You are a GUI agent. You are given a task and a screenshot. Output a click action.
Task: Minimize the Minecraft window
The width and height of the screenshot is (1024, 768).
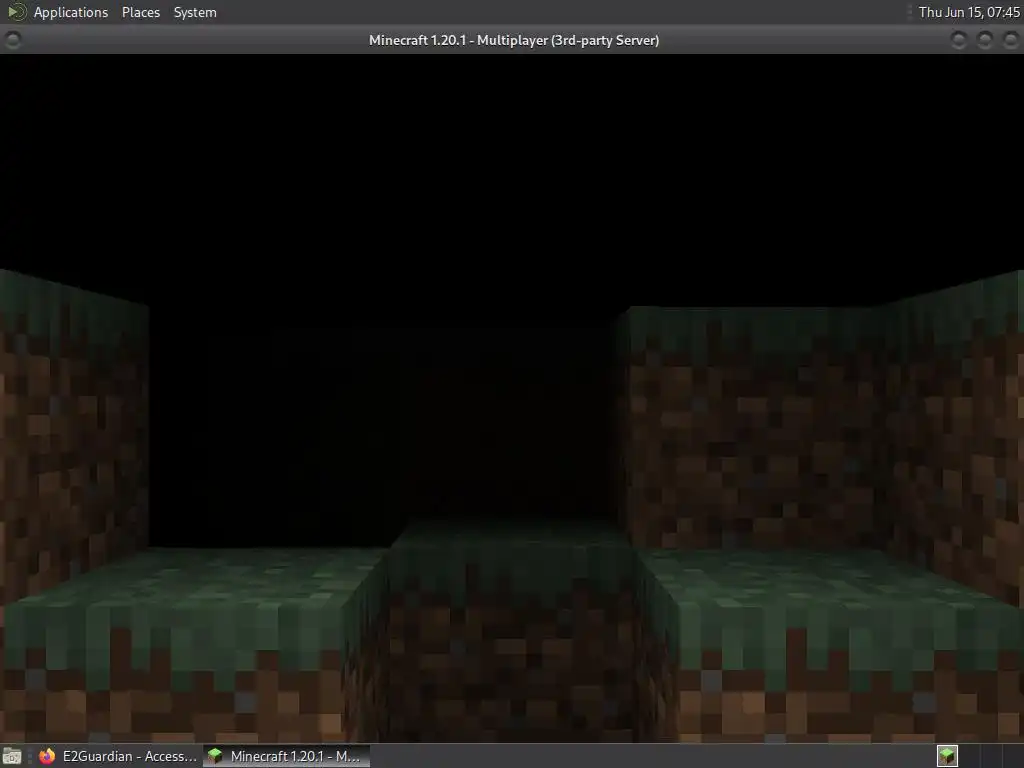[x=959, y=40]
